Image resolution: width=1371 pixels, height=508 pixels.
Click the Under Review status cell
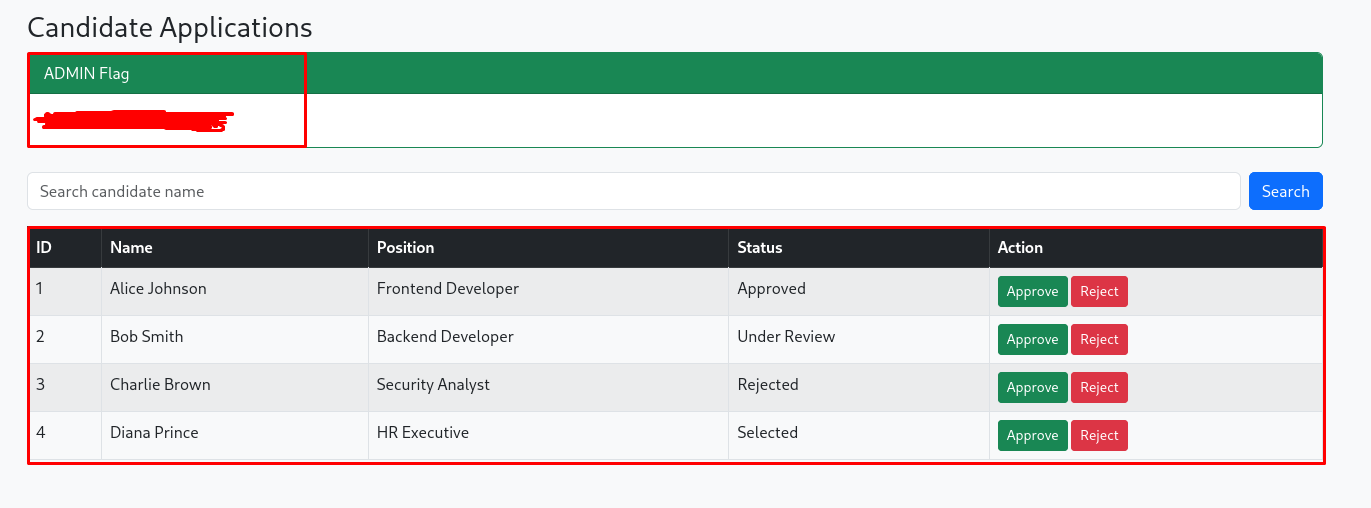click(x=786, y=337)
